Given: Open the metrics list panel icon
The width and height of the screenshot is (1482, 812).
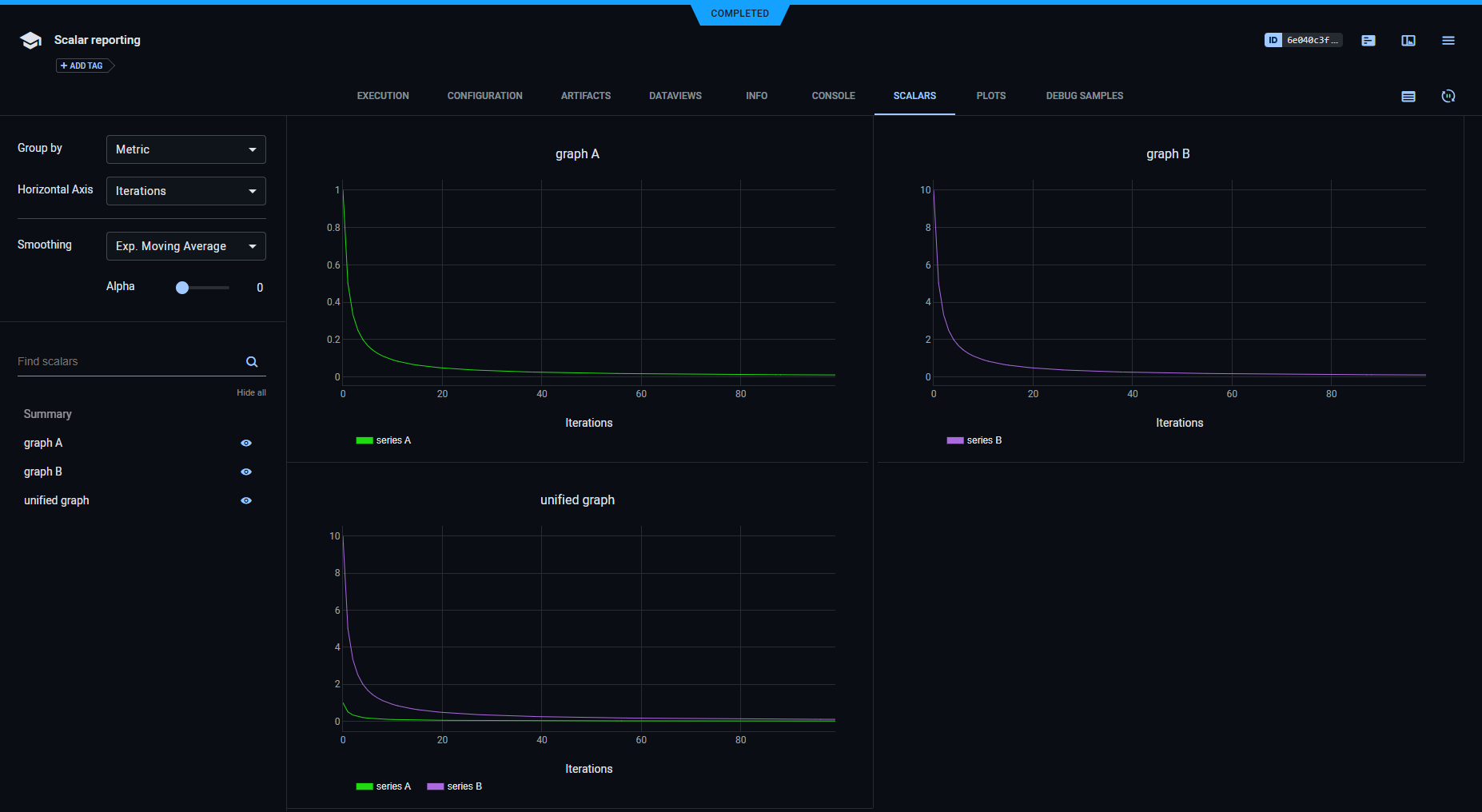Looking at the screenshot, I should point(1408,96).
